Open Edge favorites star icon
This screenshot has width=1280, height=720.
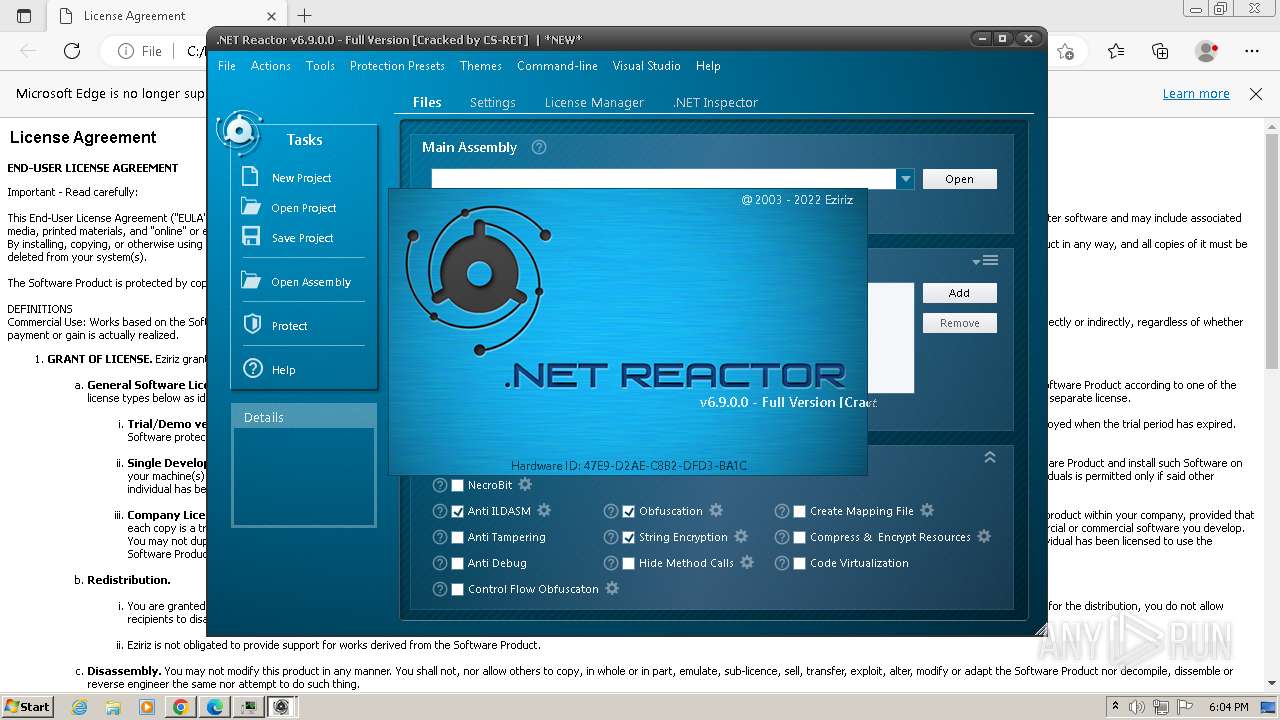(x=1116, y=51)
